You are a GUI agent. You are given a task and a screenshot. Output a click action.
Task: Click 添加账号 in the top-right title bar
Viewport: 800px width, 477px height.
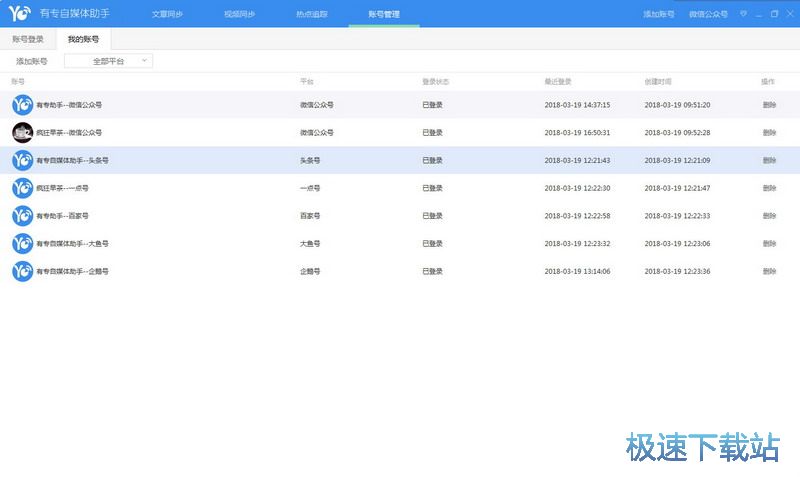[x=659, y=14]
